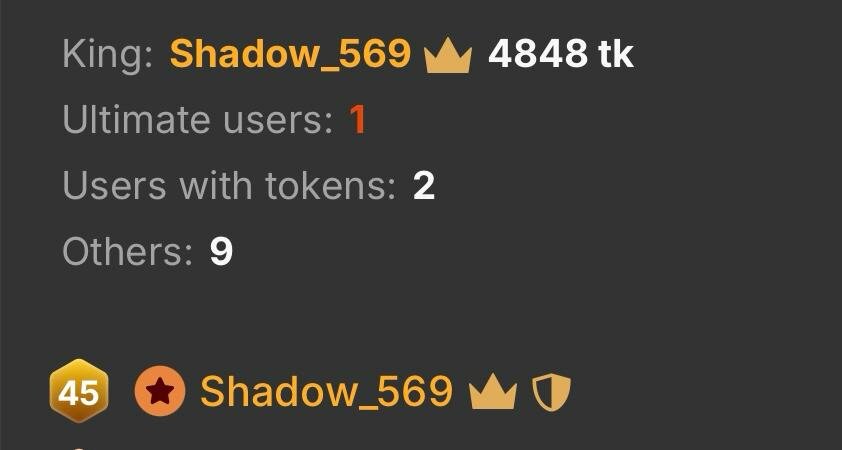
Task: Click the number 45 on the level badge
Action: pyautogui.click(x=79, y=393)
